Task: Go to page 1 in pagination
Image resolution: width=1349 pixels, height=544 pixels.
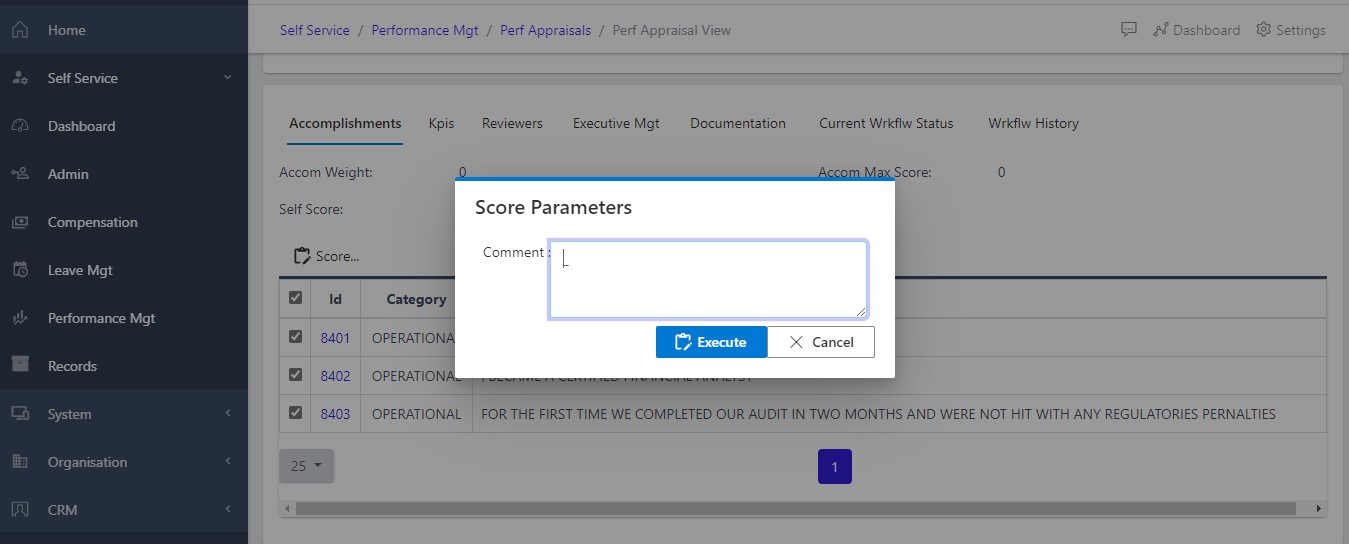Action: 835,467
